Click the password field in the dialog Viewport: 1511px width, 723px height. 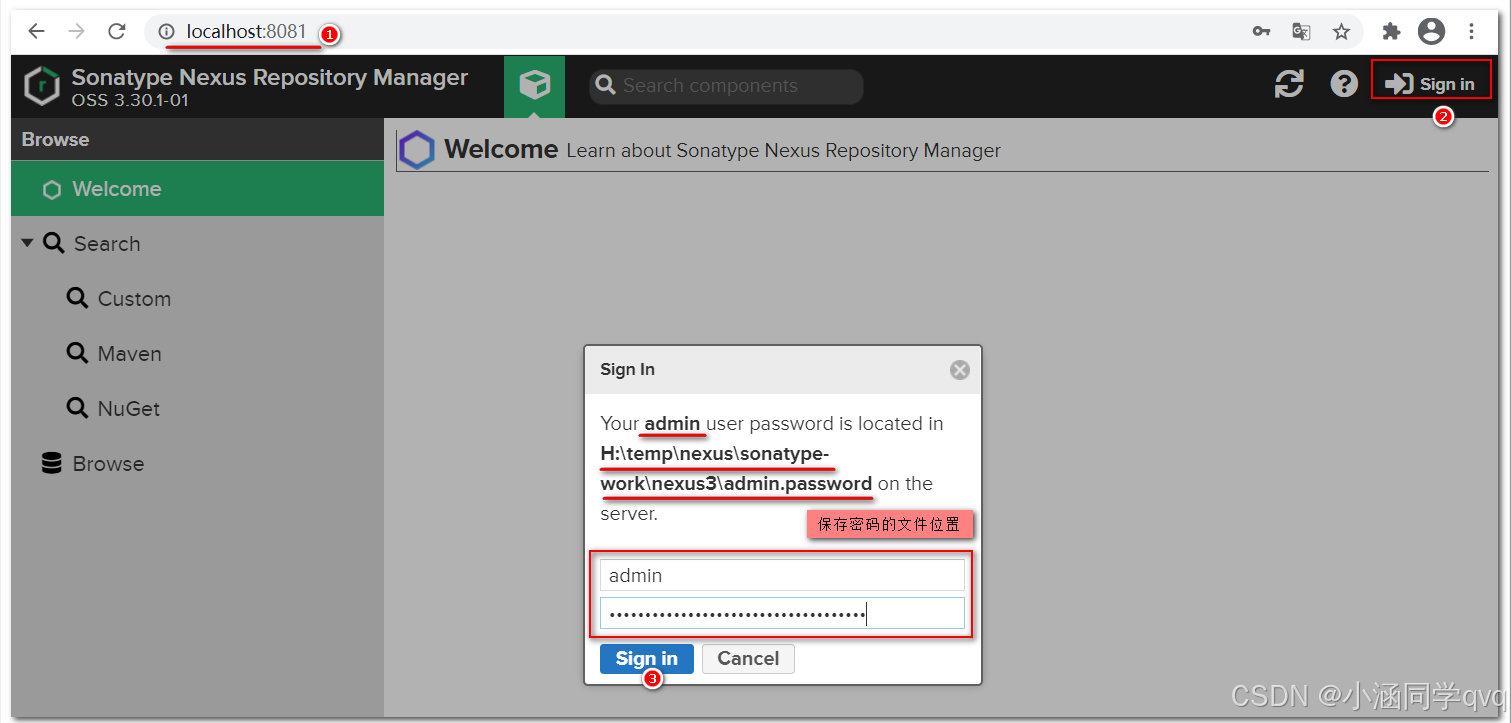(782, 613)
